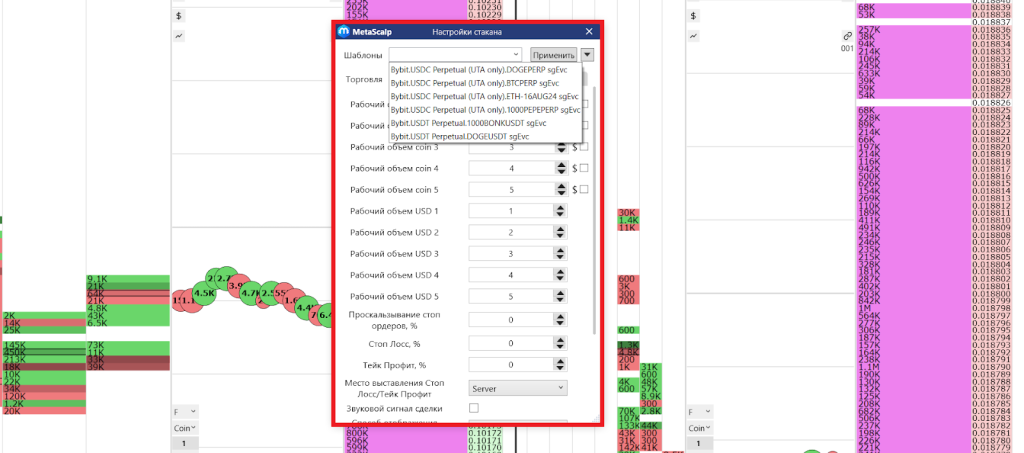Increase Рабочий объем USD 3 with up arrow
Viewport: 1024px width, 453px height.
(561, 250)
